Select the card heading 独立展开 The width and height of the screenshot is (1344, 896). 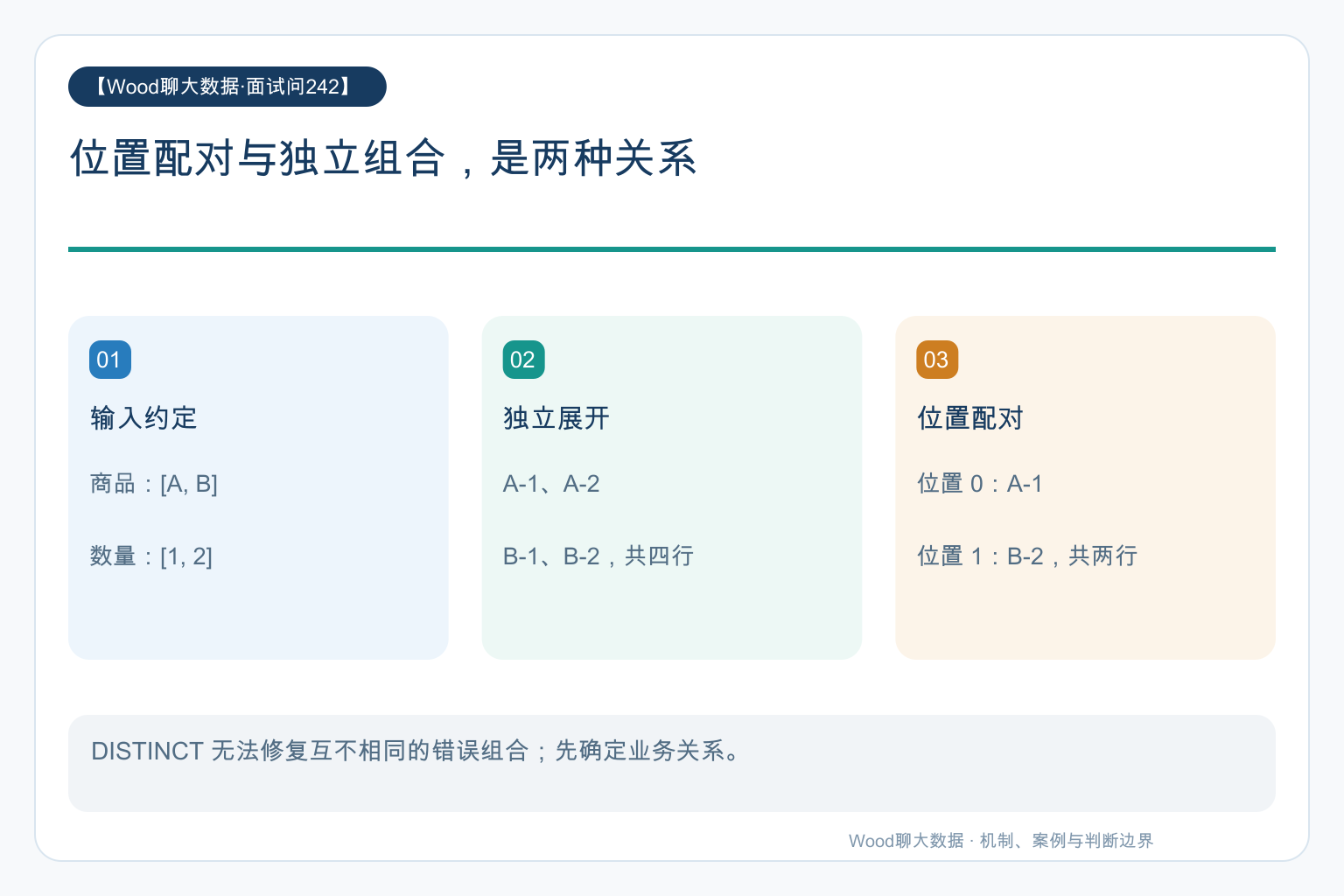pos(556,418)
